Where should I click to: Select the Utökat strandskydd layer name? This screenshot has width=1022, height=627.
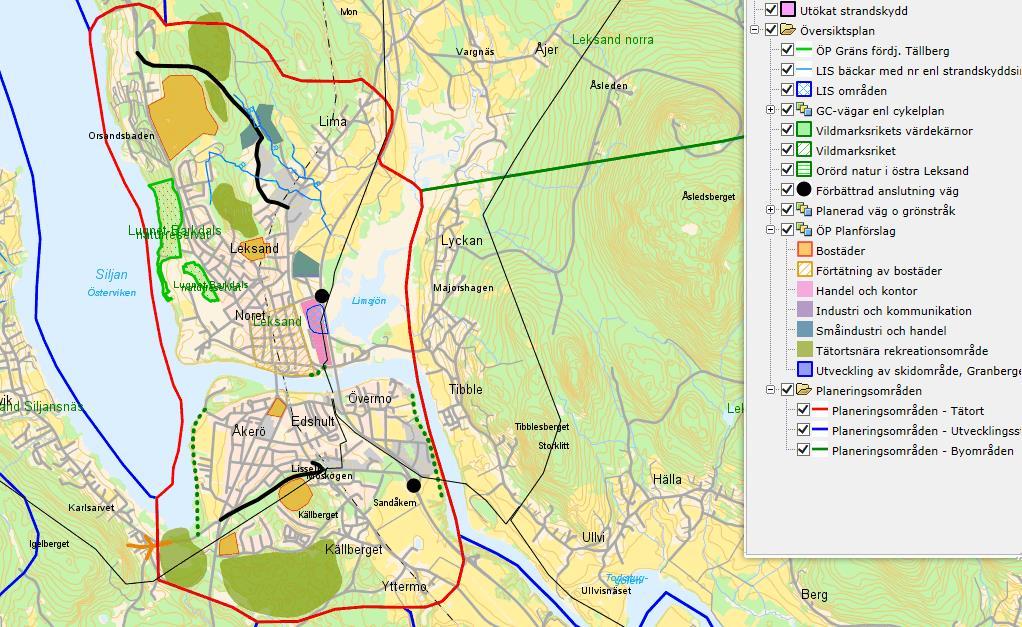coord(854,11)
